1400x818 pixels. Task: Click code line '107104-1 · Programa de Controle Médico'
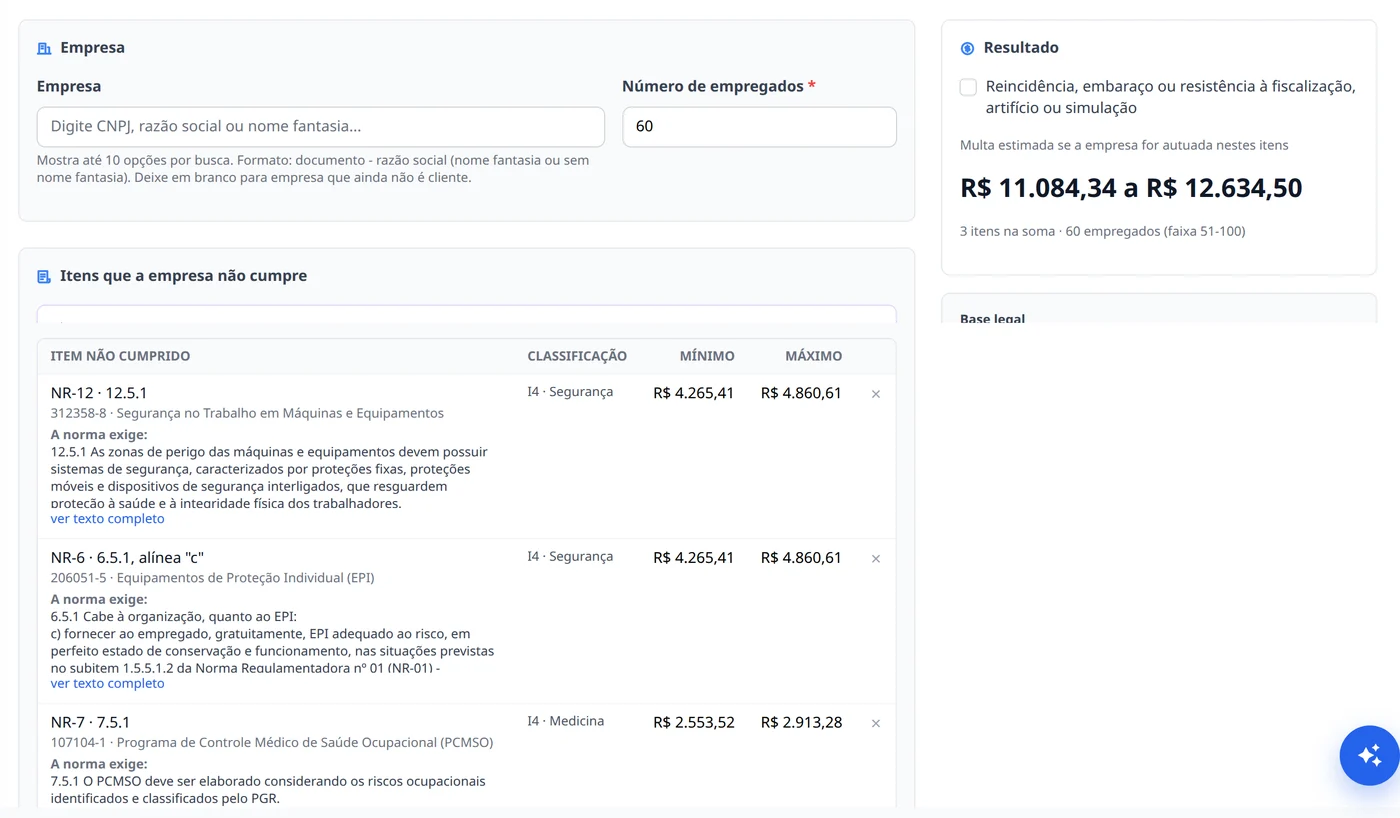(272, 743)
